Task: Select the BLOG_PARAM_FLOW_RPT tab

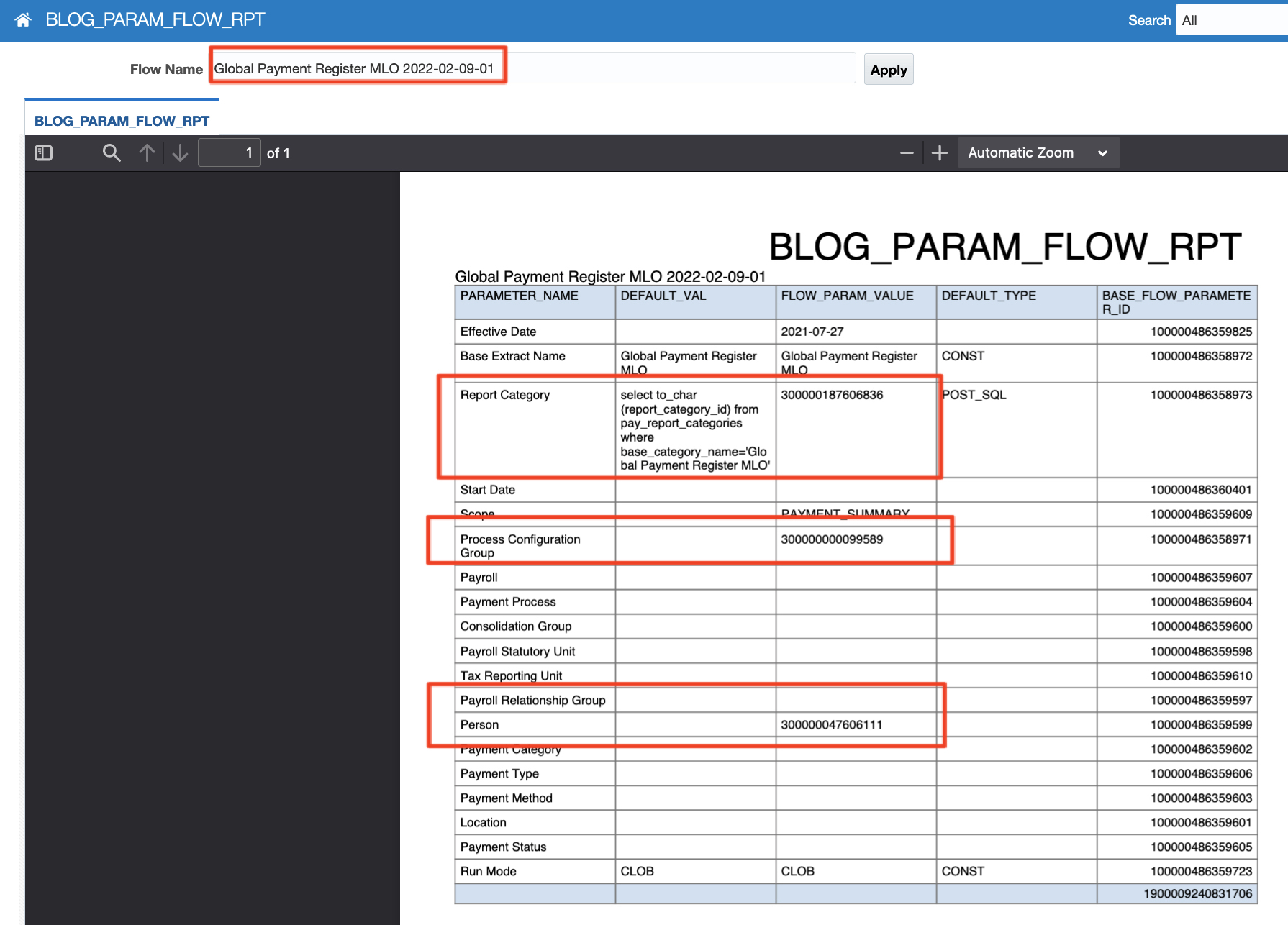Action: click(x=122, y=121)
